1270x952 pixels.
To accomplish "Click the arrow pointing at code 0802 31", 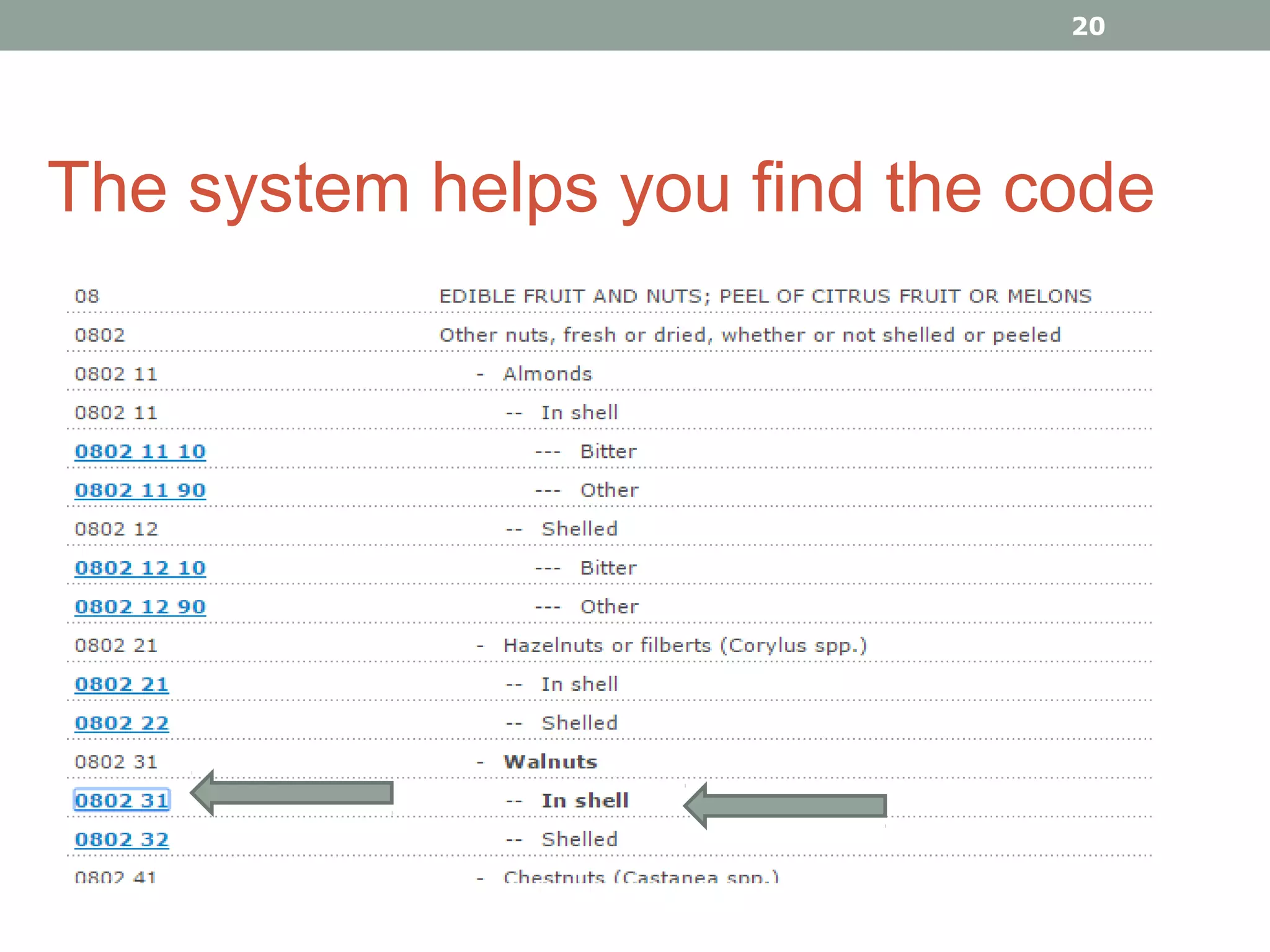I will [x=291, y=793].
